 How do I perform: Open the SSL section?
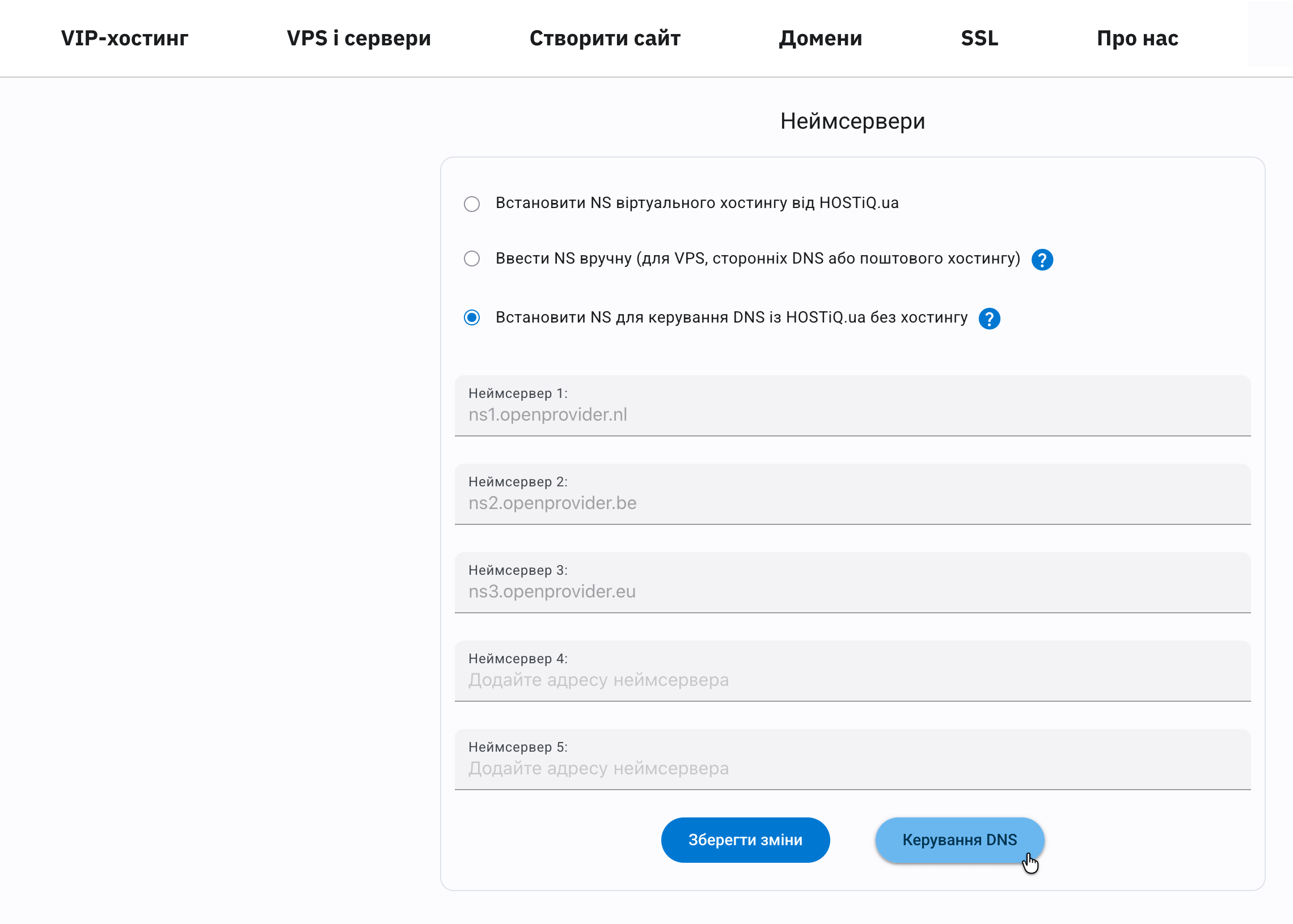(x=979, y=37)
